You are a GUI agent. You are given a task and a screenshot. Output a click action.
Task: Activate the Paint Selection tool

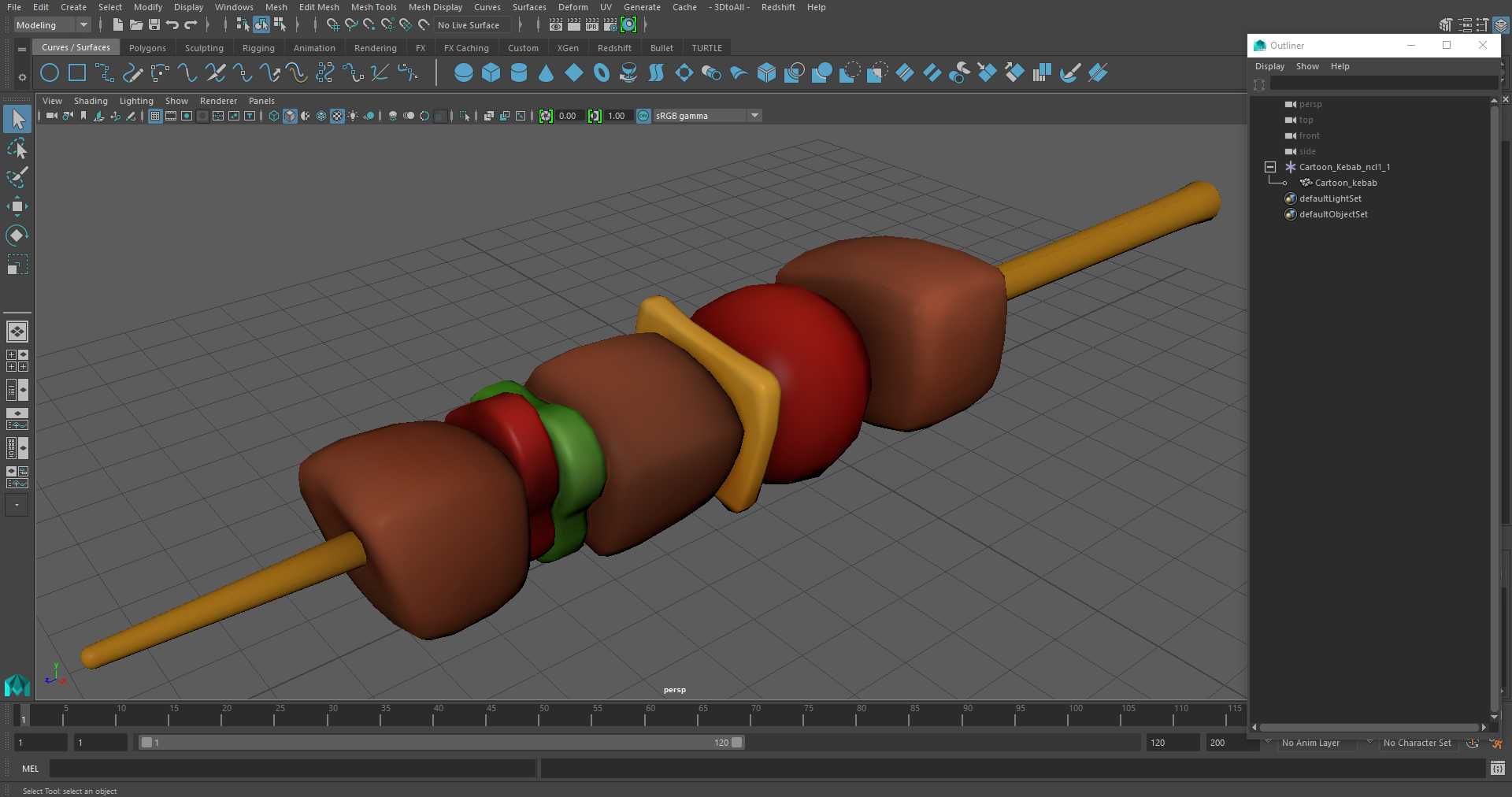(x=17, y=177)
